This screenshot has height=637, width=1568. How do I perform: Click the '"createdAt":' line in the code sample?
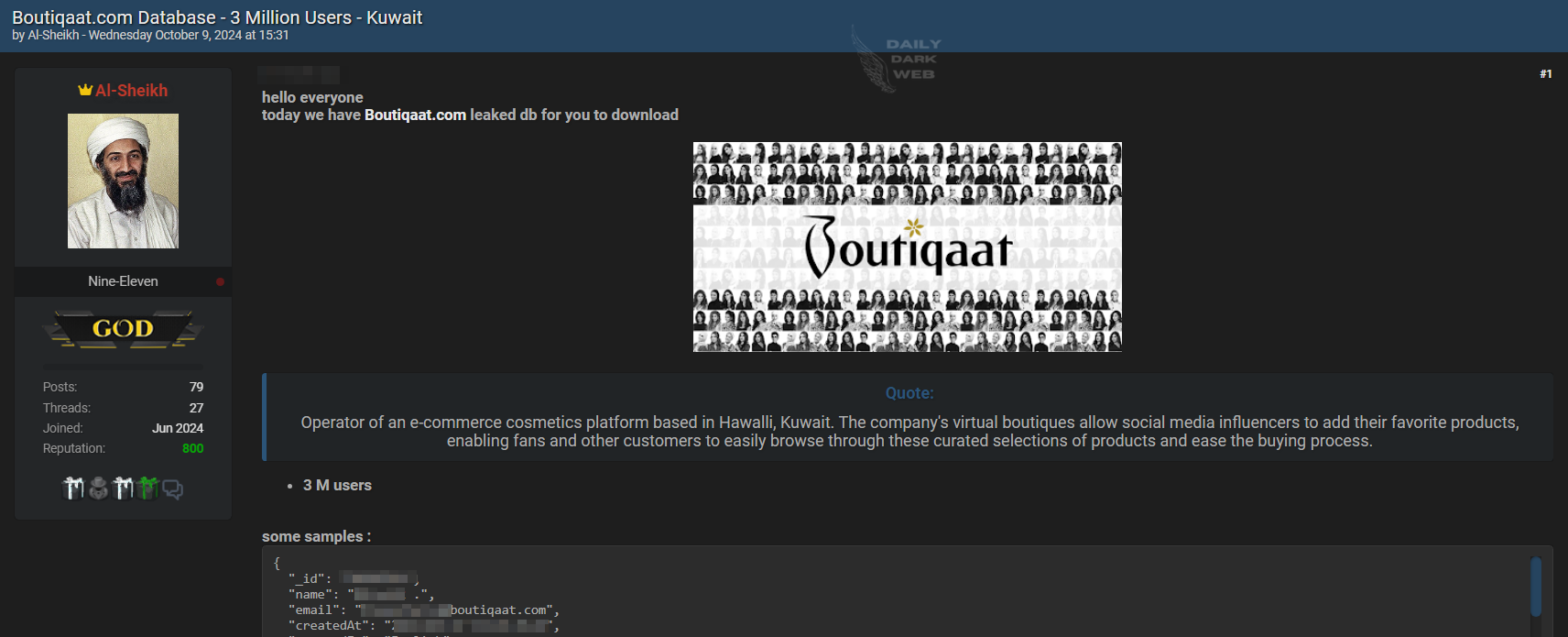point(423,625)
